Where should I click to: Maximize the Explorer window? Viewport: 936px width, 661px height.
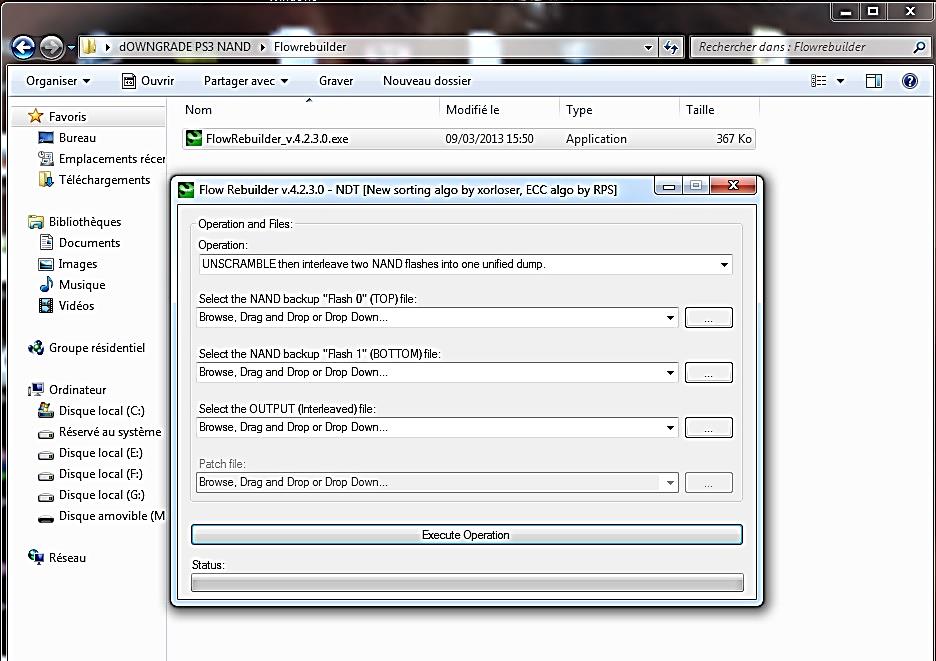click(x=873, y=11)
